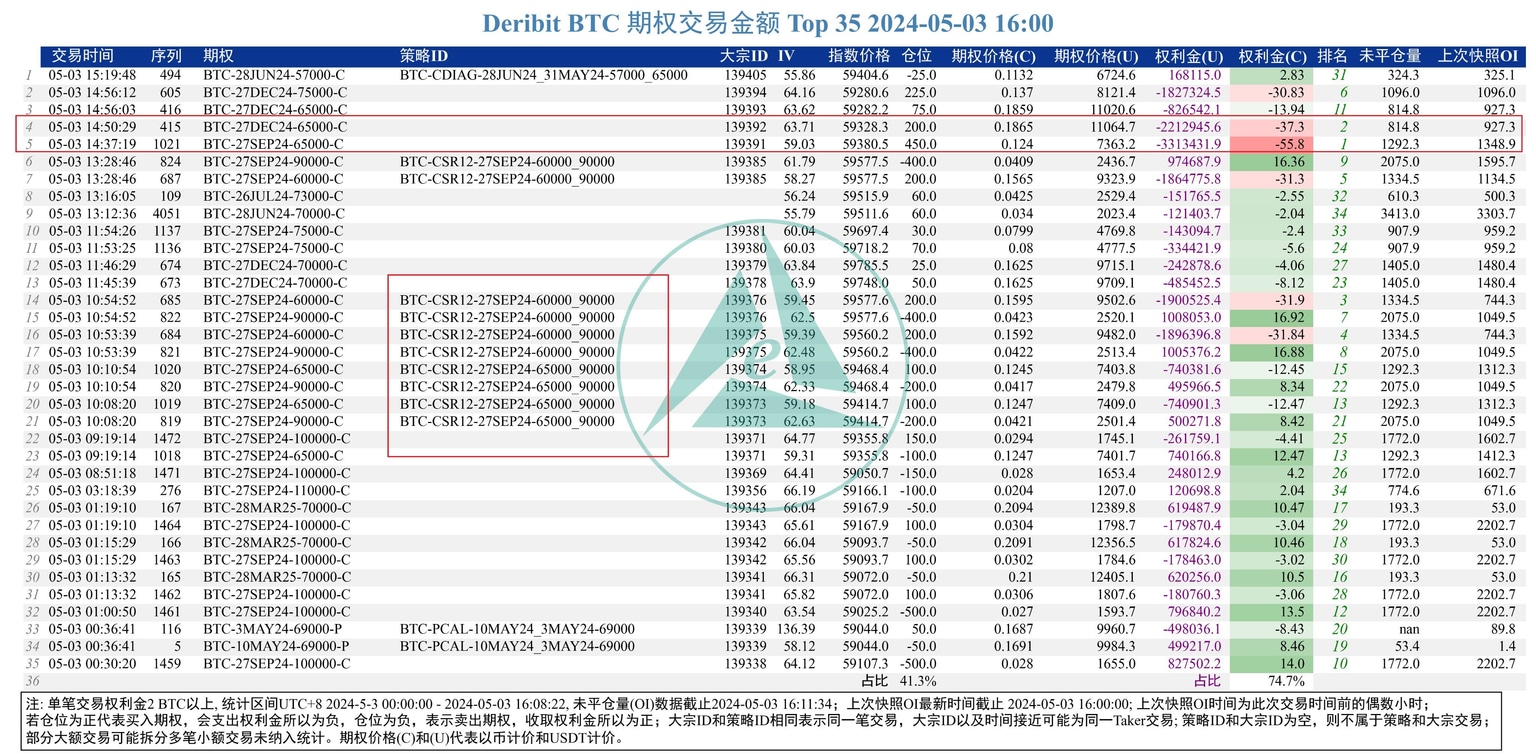Click option BTC-28JUN24-70000-C
Image resolution: width=1536 pixels, height=756 pixels.
[275, 213]
